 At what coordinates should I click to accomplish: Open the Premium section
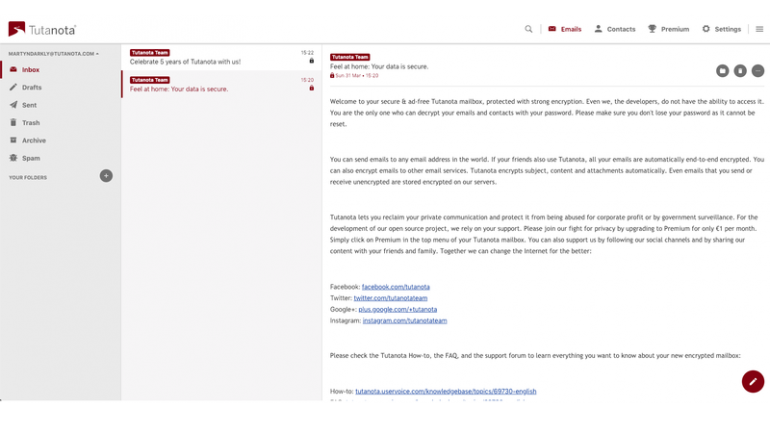[668, 29]
